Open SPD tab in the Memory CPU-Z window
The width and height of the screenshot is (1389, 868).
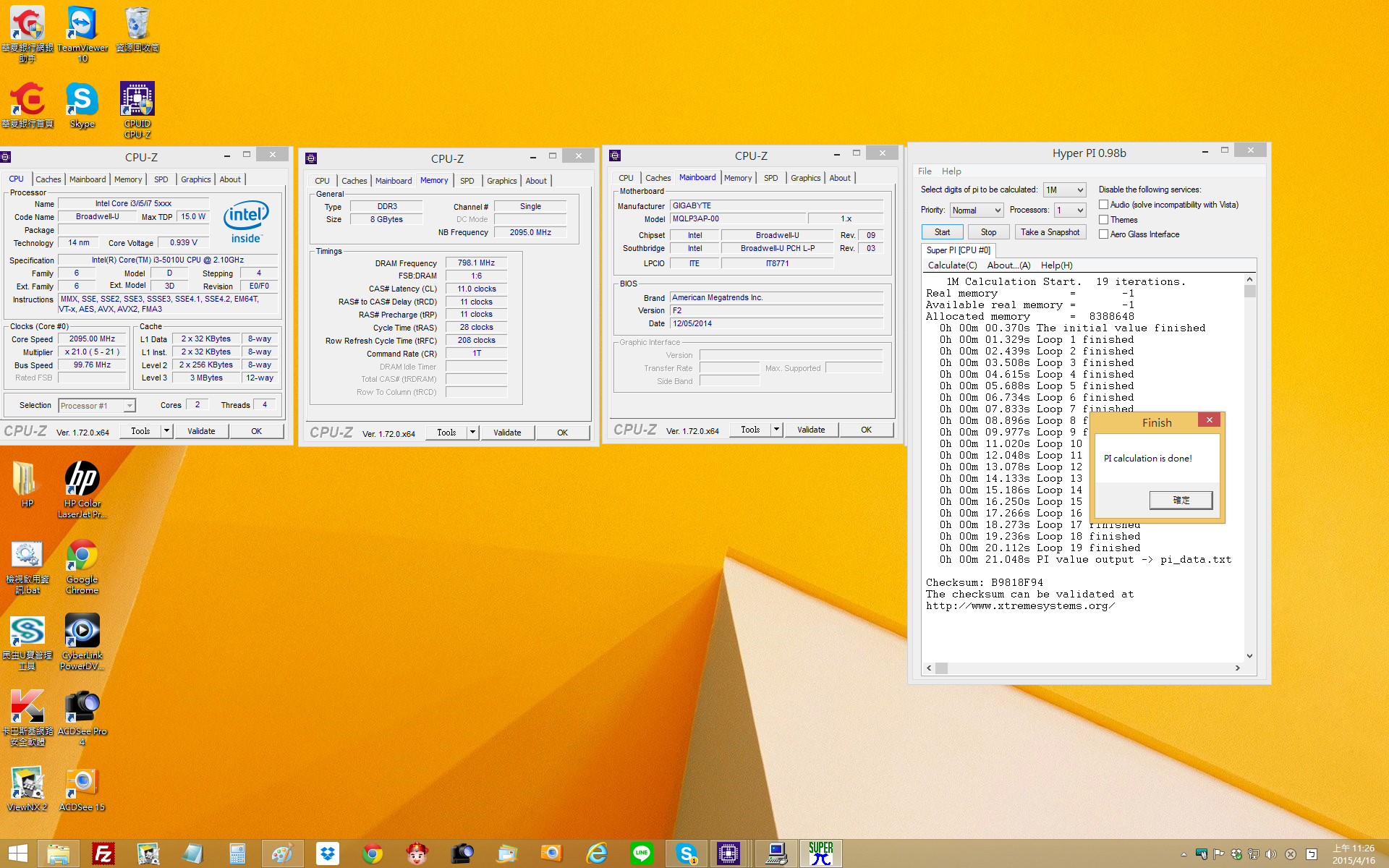[467, 181]
